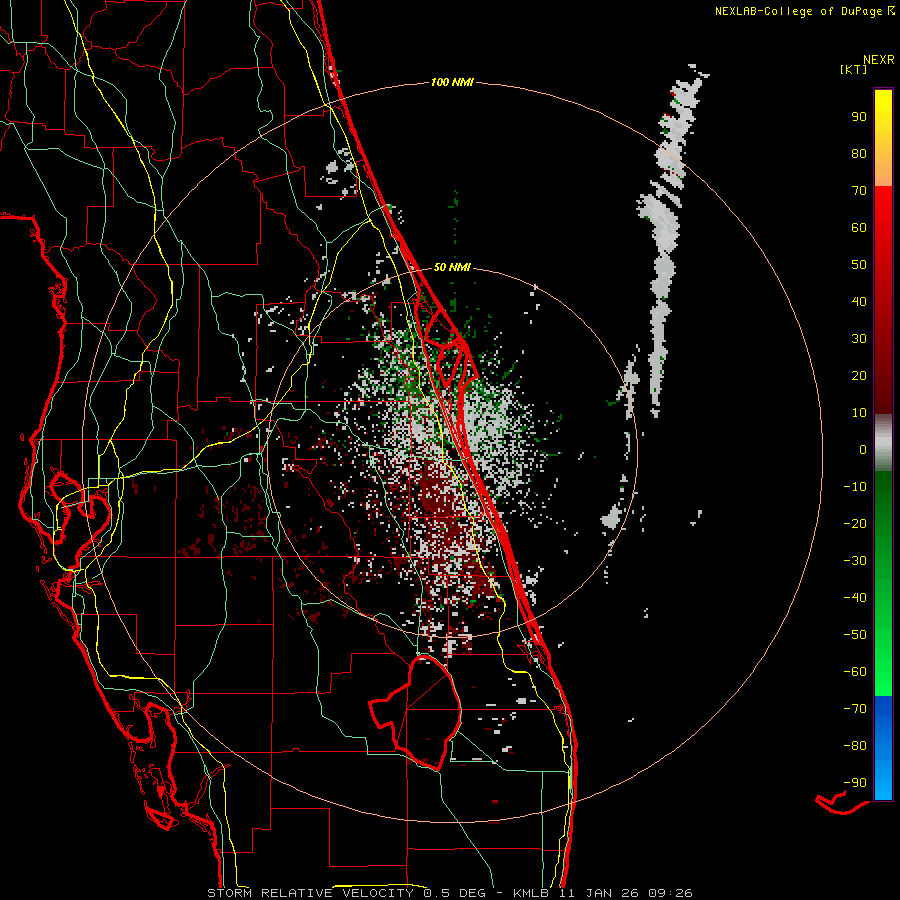Click the NEXLAB-College of DuPage credit text
Screen dimensions: 900x900
(798, 11)
